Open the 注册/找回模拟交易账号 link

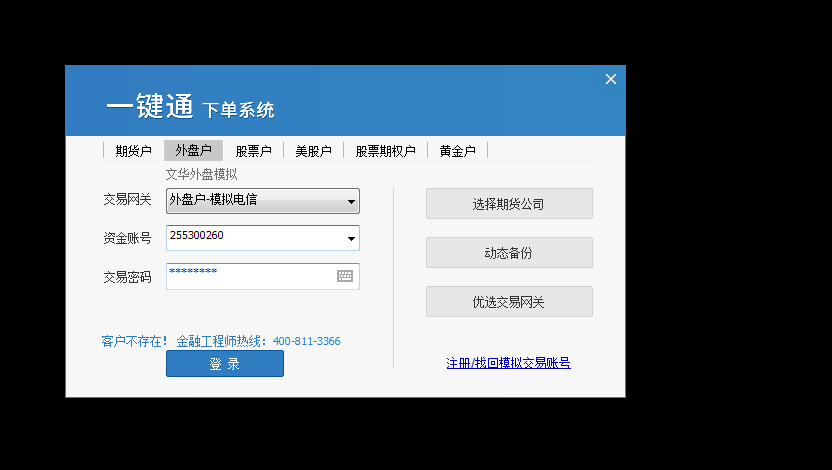[508, 363]
